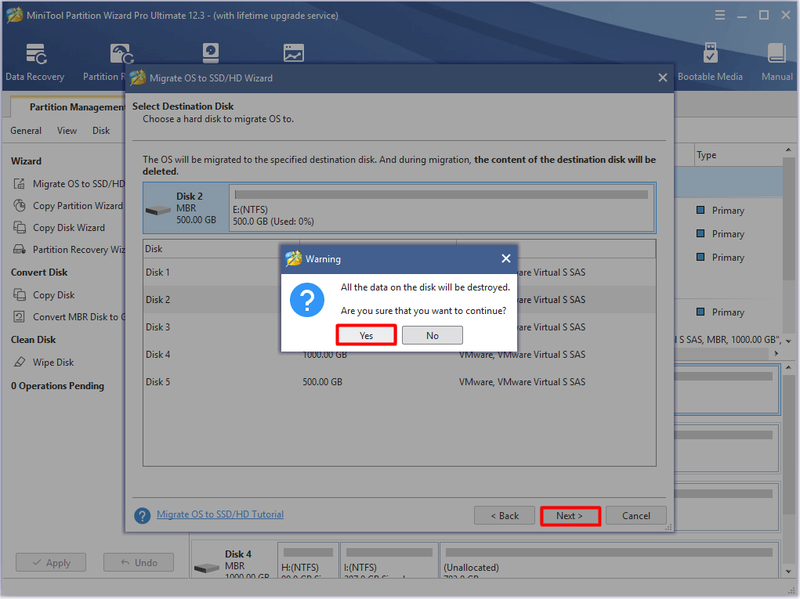
Task: Open the Disk menu
Action: [x=101, y=131]
